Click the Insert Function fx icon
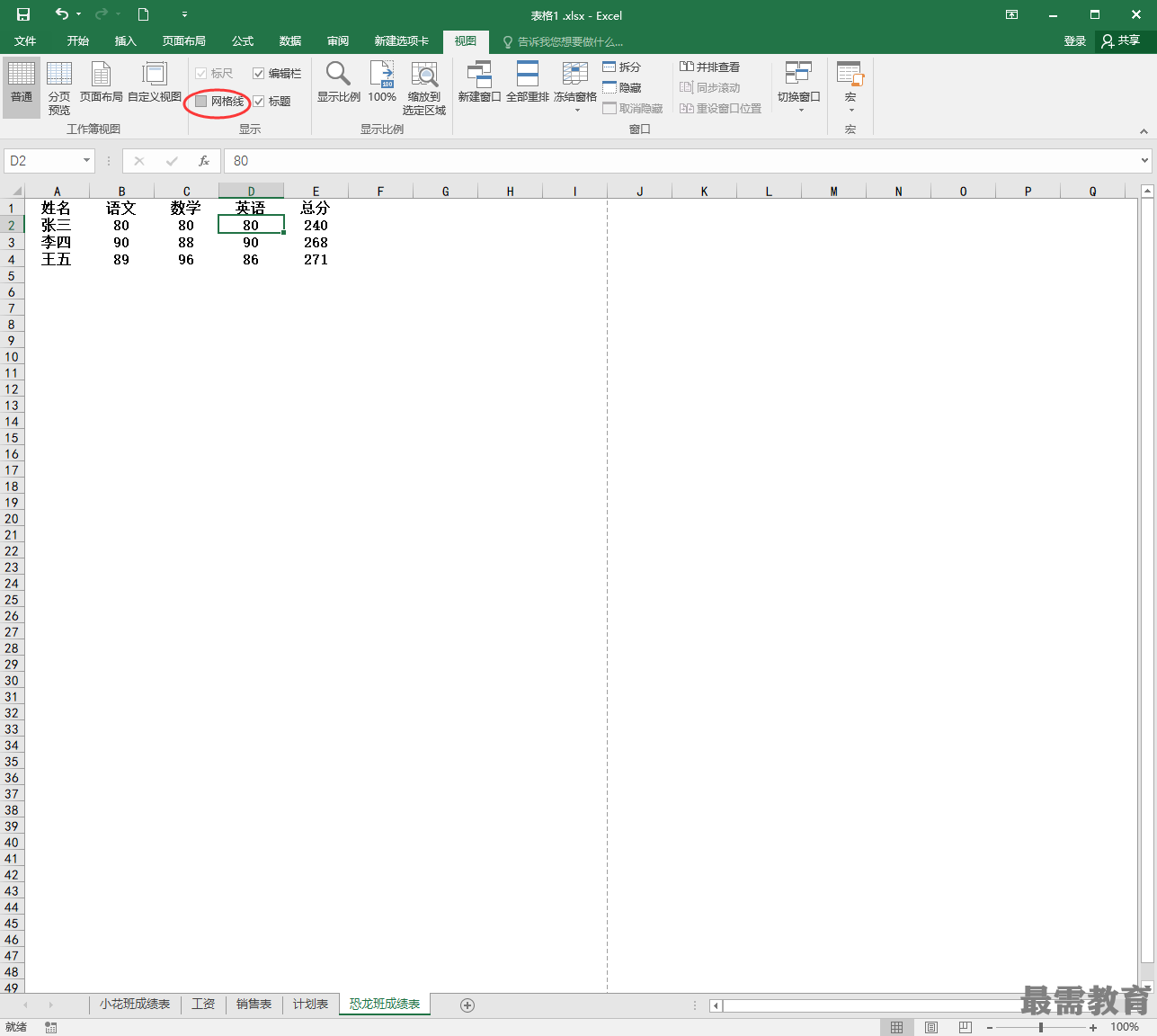Image resolution: width=1157 pixels, height=1036 pixels. 204,161
